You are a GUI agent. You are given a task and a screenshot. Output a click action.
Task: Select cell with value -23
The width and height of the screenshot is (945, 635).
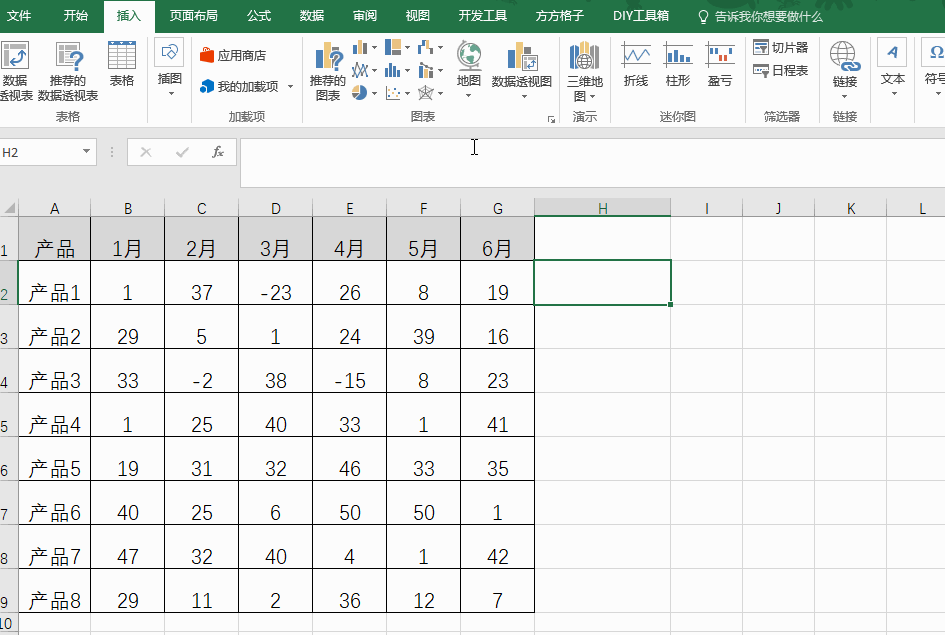coord(275,283)
